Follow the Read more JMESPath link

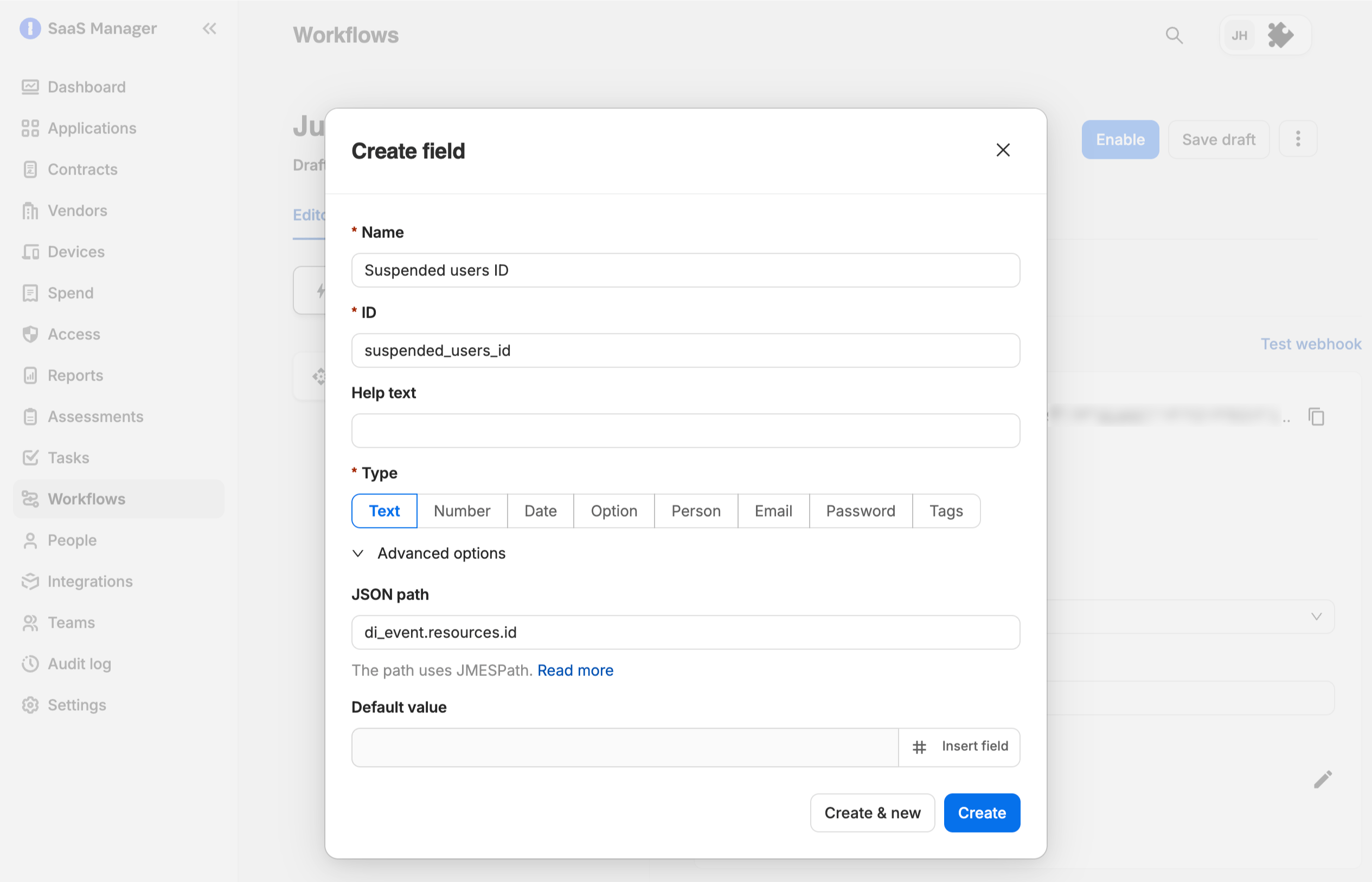coord(575,670)
